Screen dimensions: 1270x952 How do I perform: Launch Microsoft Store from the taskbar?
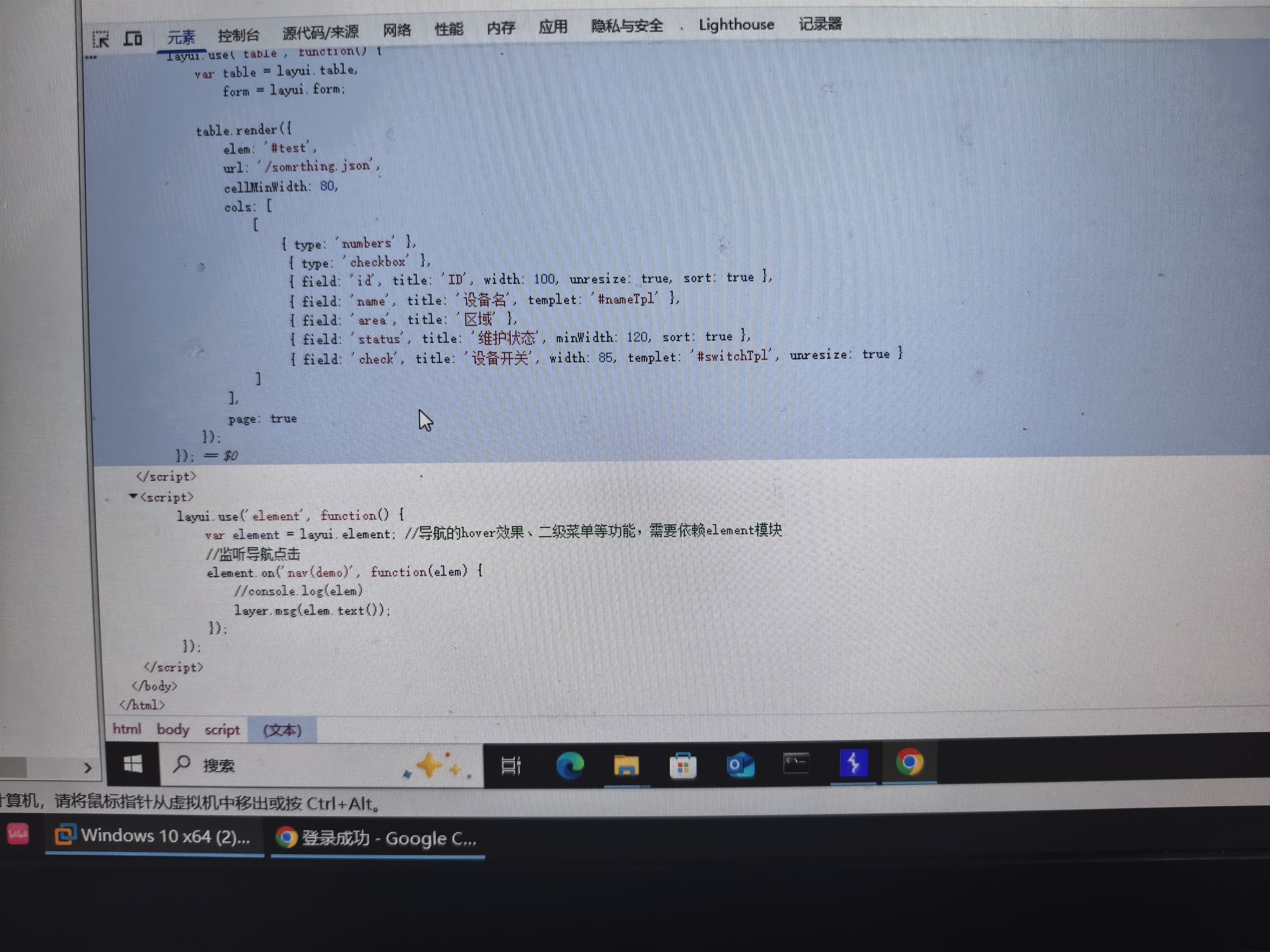683,765
